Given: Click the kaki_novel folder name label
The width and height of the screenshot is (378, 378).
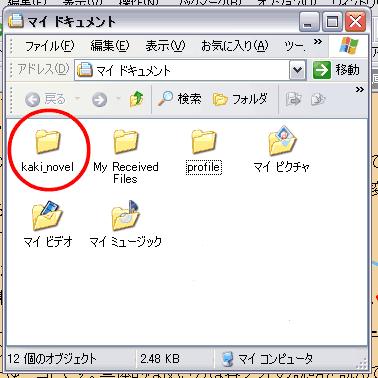Looking at the screenshot, I should coord(47,166).
